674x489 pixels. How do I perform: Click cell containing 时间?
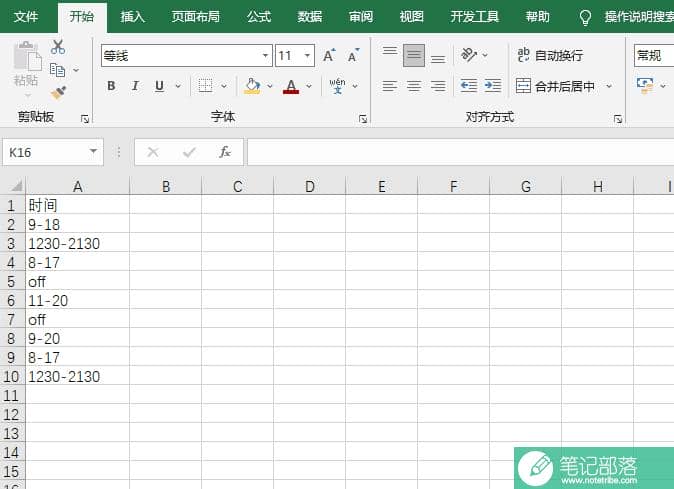(78, 205)
